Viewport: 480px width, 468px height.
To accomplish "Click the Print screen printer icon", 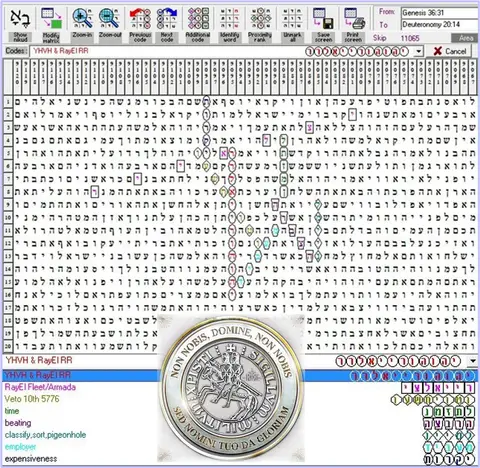I will tap(354, 18).
